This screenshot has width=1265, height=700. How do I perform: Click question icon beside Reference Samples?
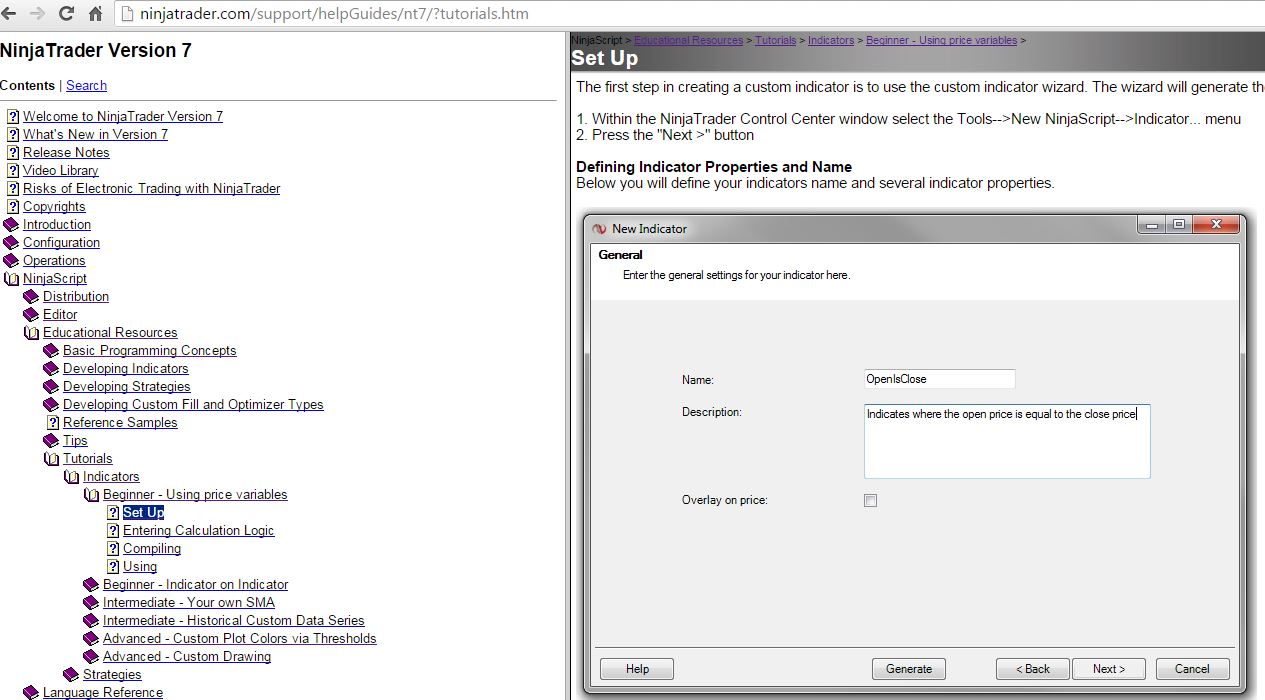pos(53,422)
